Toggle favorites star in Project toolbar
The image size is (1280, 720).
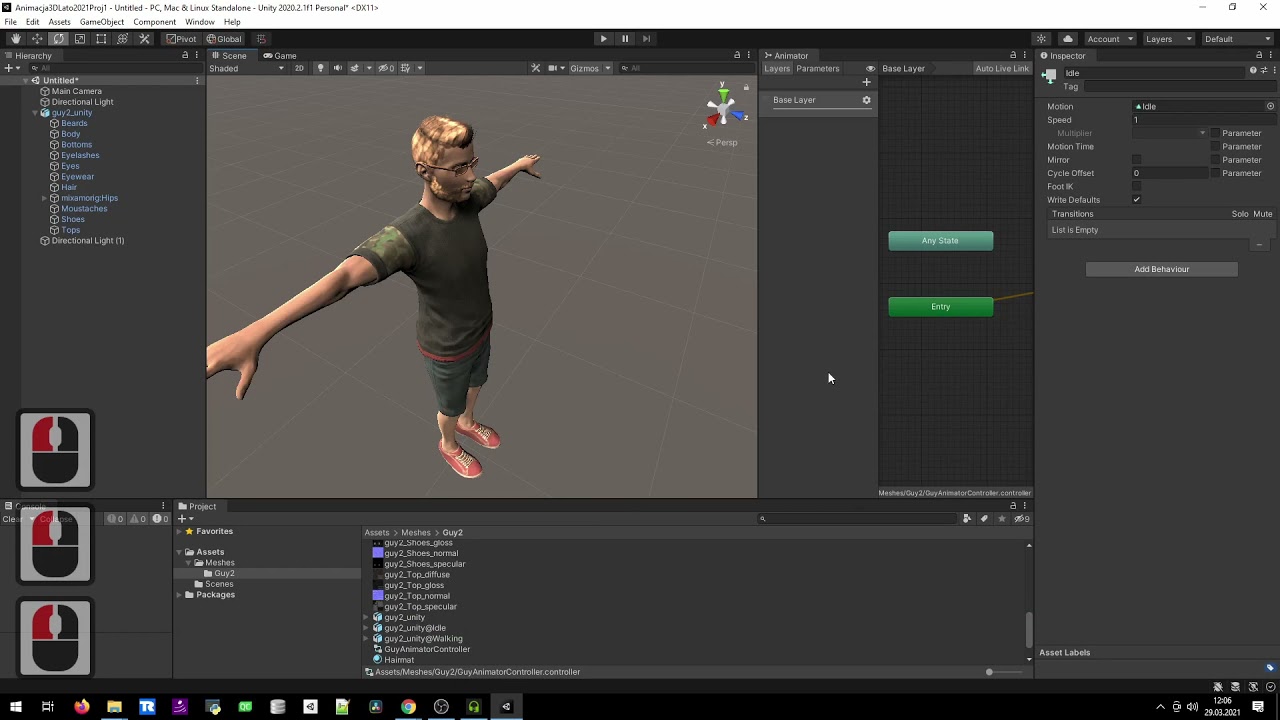coord(1001,518)
